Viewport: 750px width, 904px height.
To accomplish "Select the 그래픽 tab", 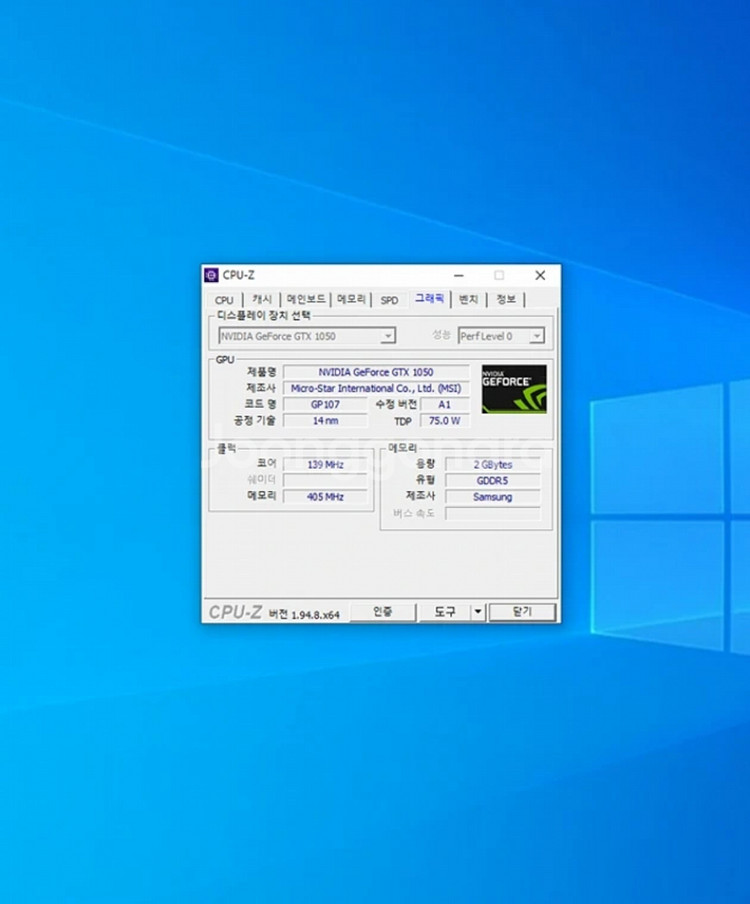I will click(429, 298).
